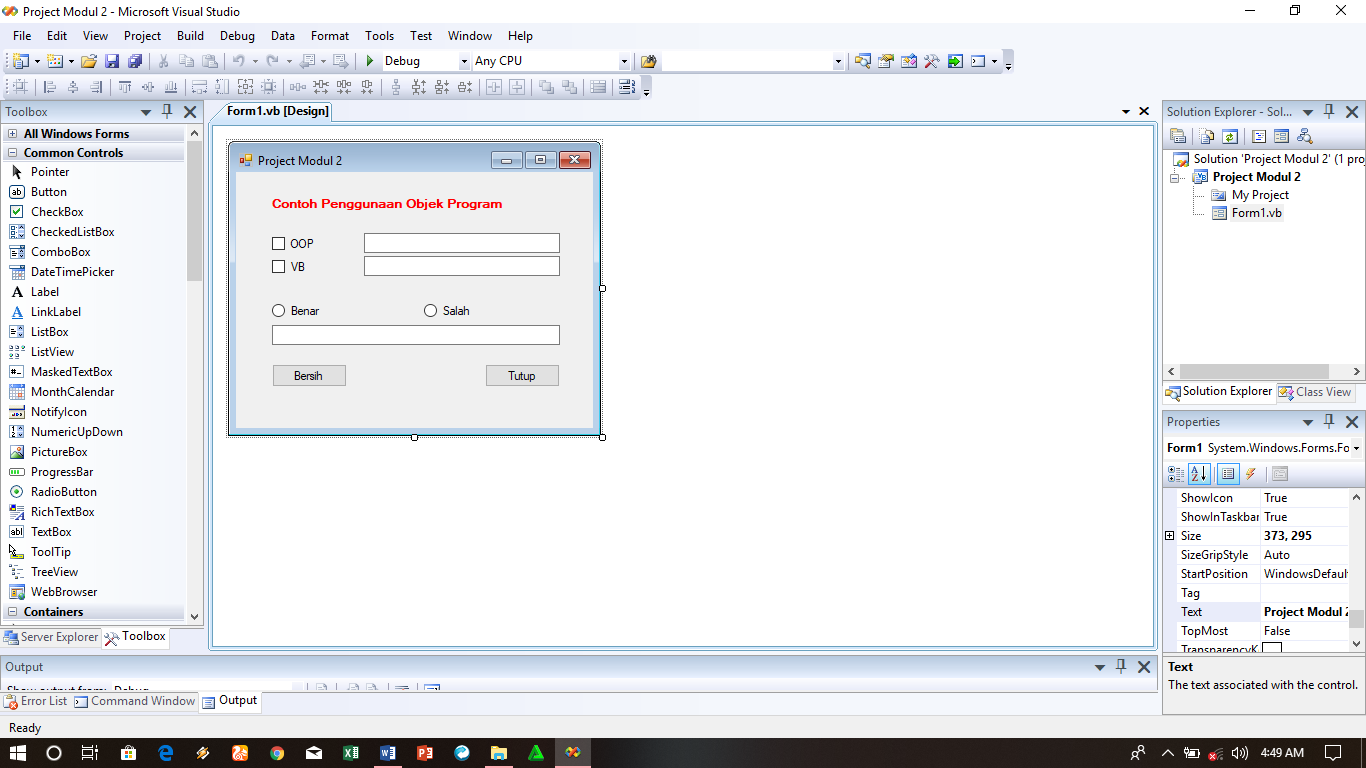The image size is (1366, 768).
Task: Select the Size property value in Properties
Action: [x=1295, y=535]
